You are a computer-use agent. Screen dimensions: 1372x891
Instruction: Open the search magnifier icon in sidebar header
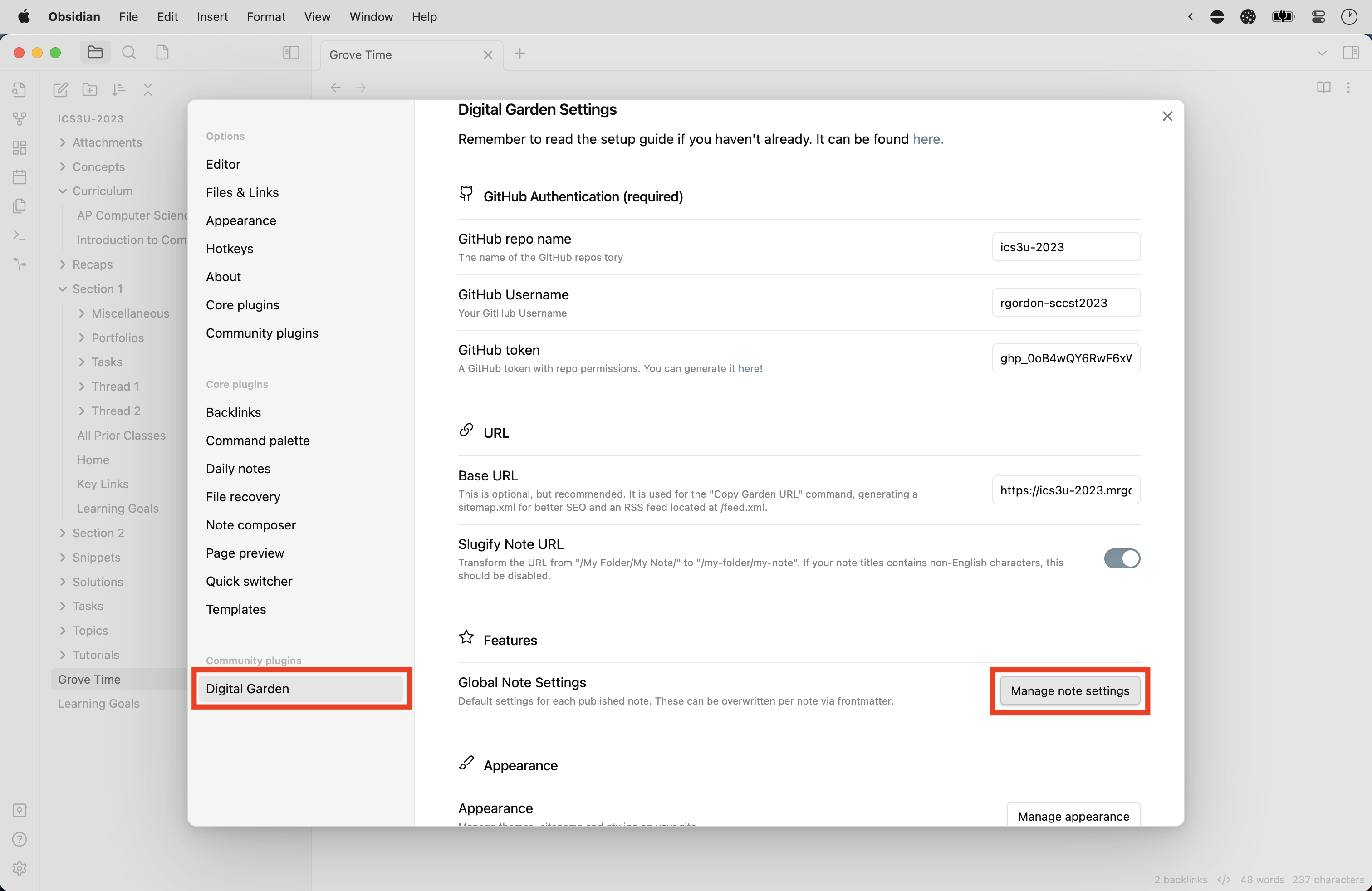[129, 53]
